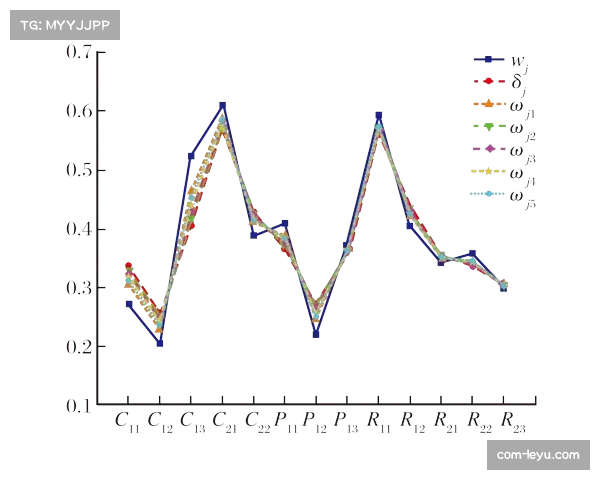Select the yellow star legend marker

point(488,171)
